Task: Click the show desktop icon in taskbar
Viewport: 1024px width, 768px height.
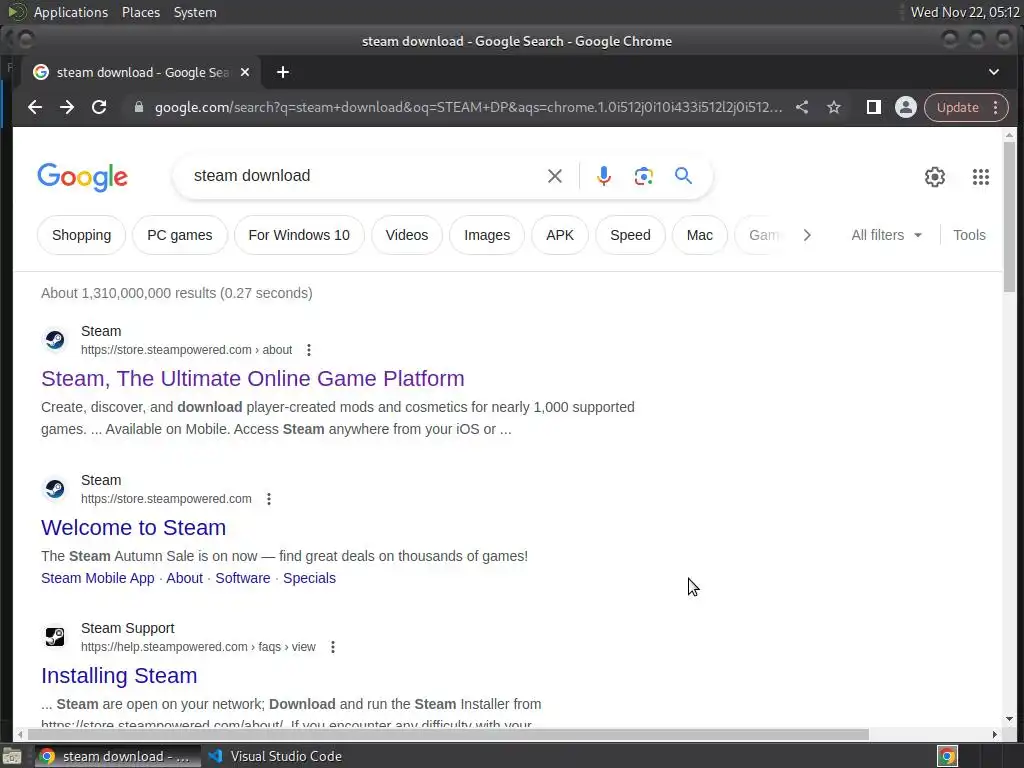Action: coord(12,756)
